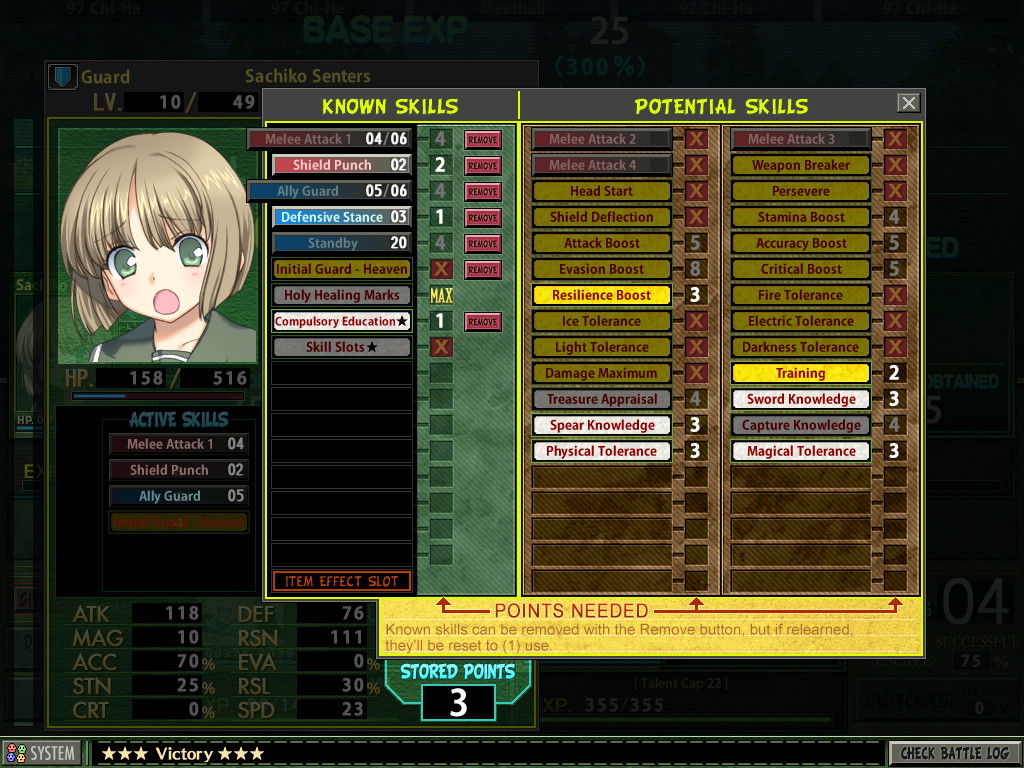Select Melee Attack 1 in known skills

pyautogui.click(x=330, y=138)
